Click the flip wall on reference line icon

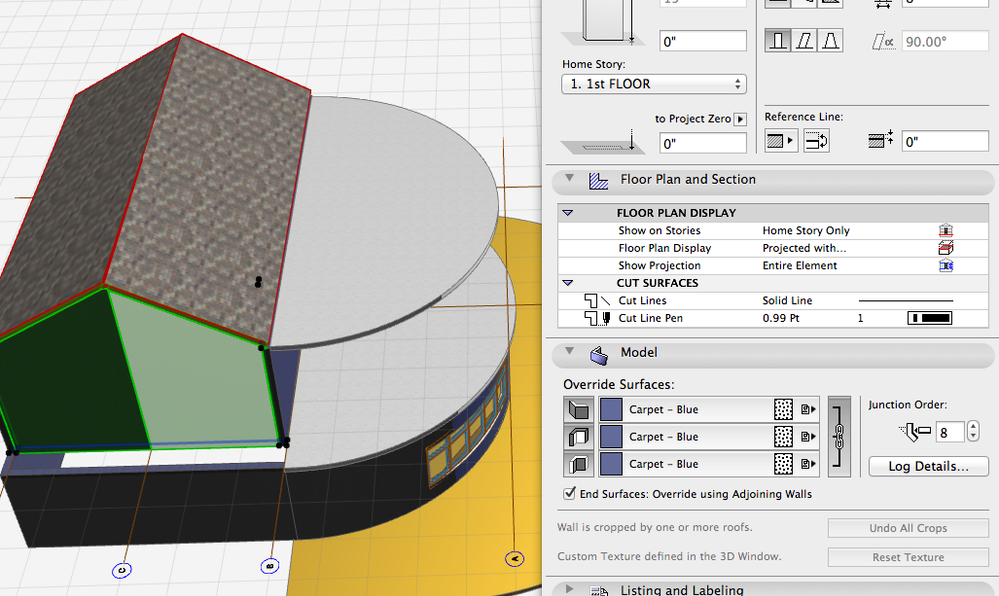(816, 142)
